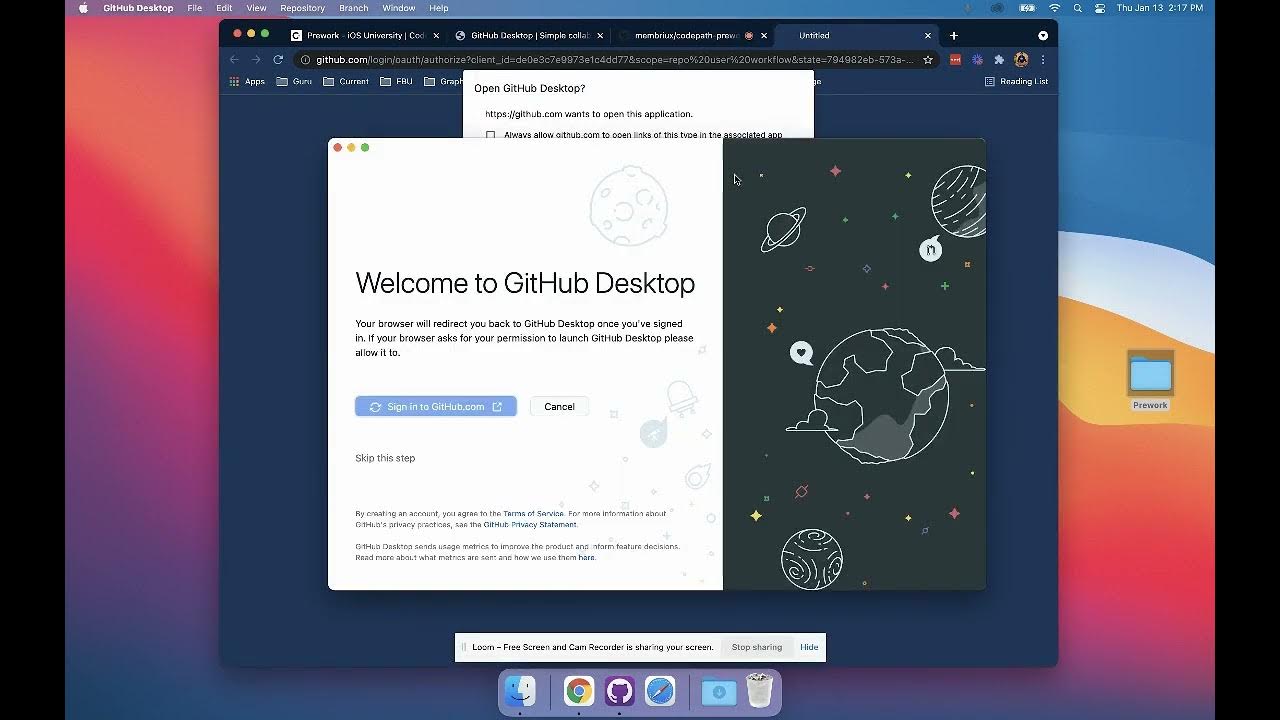The height and width of the screenshot is (720, 1280).
Task: Click the Skip this step link
Action: (385, 458)
